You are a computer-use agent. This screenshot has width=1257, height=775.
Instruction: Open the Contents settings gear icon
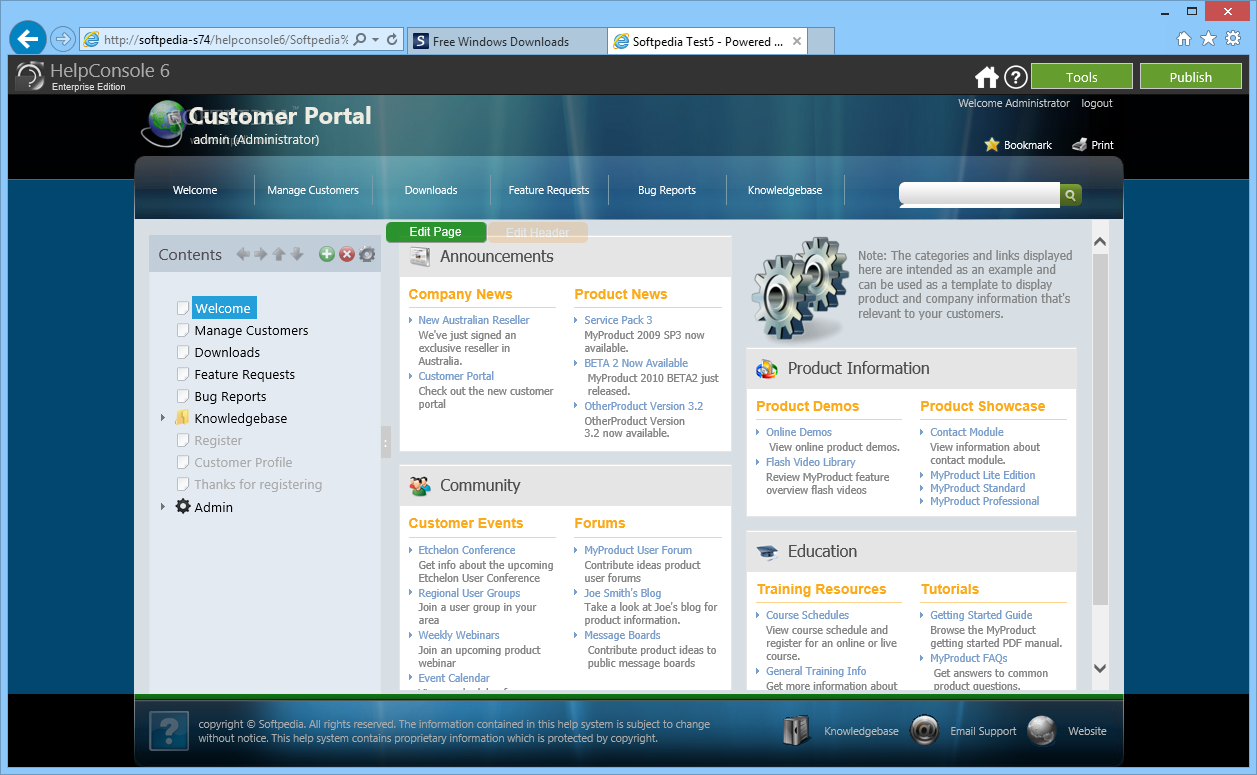[367, 254]
